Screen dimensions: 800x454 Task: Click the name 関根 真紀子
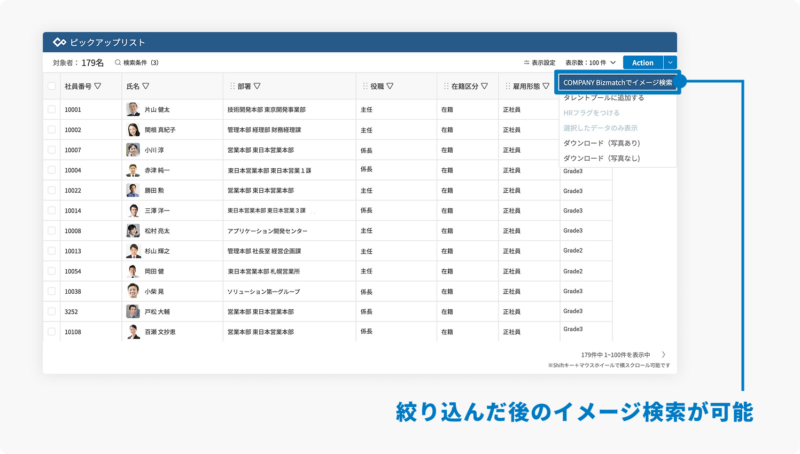pos(160,130)
